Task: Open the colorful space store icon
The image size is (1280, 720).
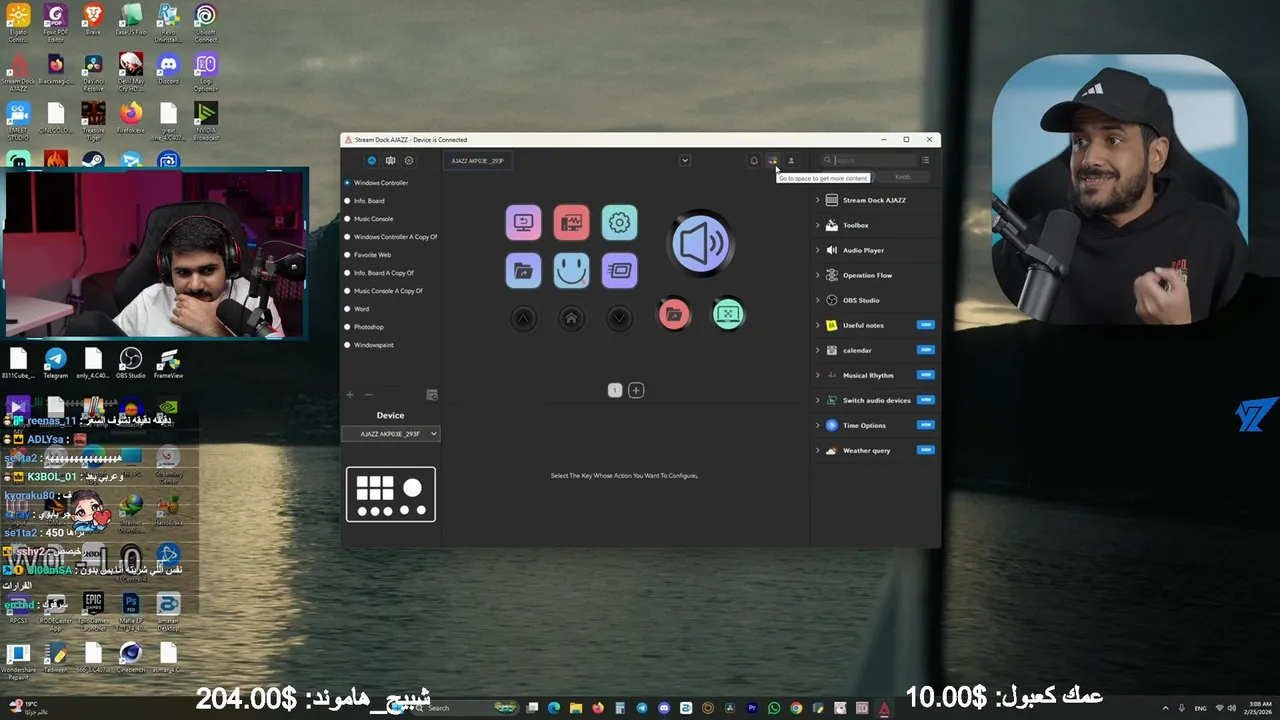Action: [772, 160]
